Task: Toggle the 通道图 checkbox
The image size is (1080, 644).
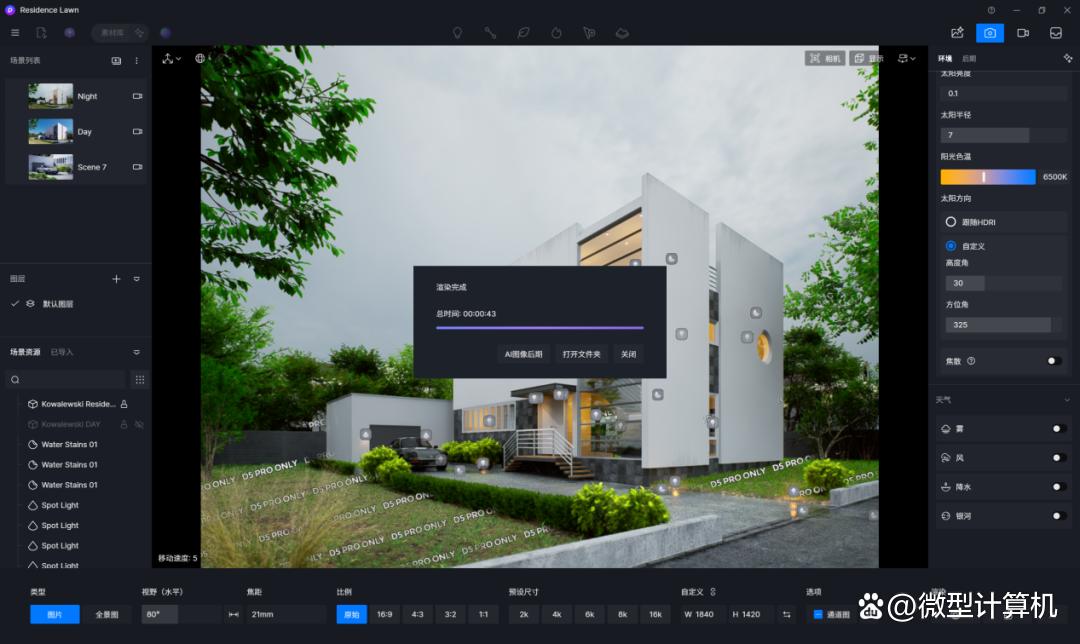Action: 818,614
